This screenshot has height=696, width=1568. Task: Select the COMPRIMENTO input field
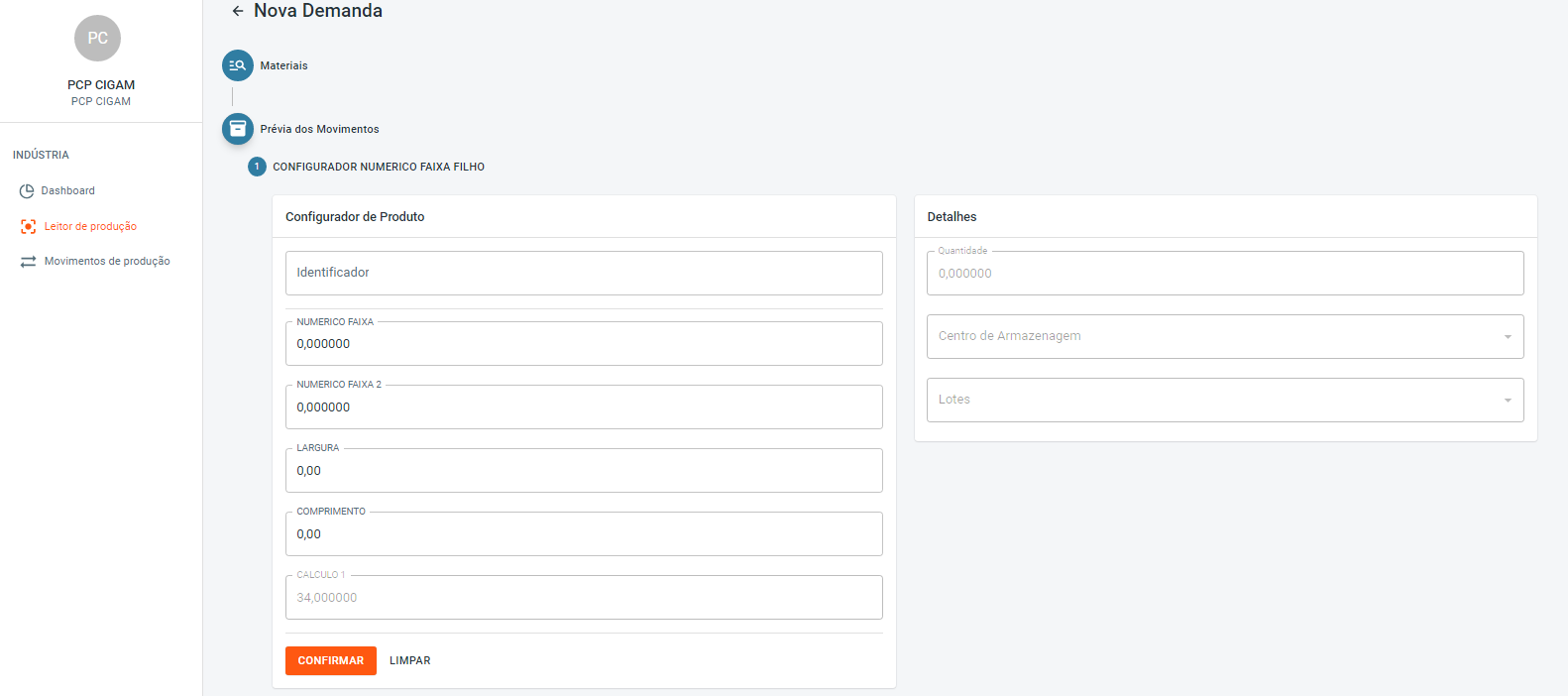584,534
